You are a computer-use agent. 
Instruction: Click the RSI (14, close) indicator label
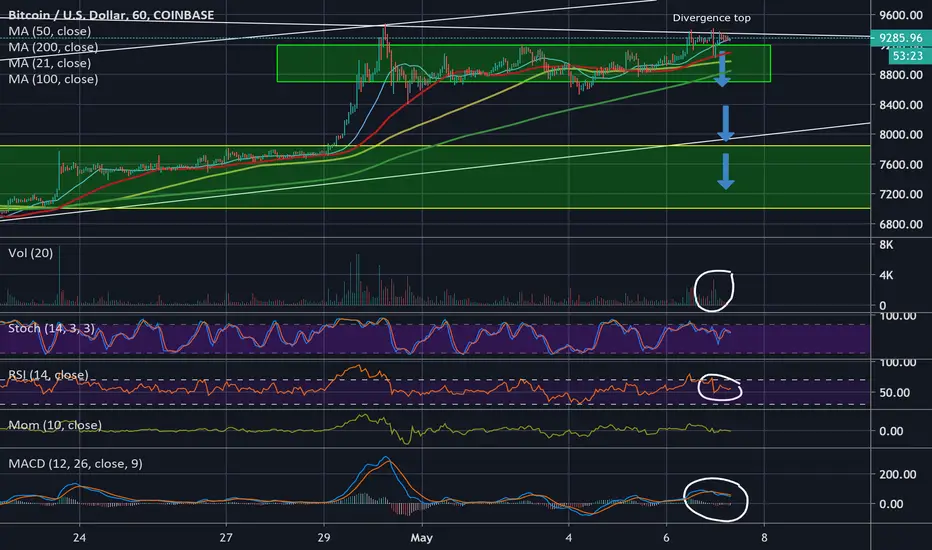pyautogui.click(x=48, y=375)
